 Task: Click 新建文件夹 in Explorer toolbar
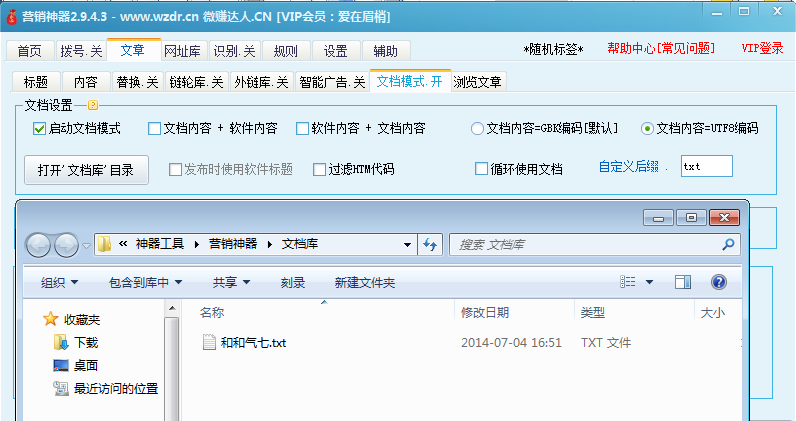tap(364, 282)
